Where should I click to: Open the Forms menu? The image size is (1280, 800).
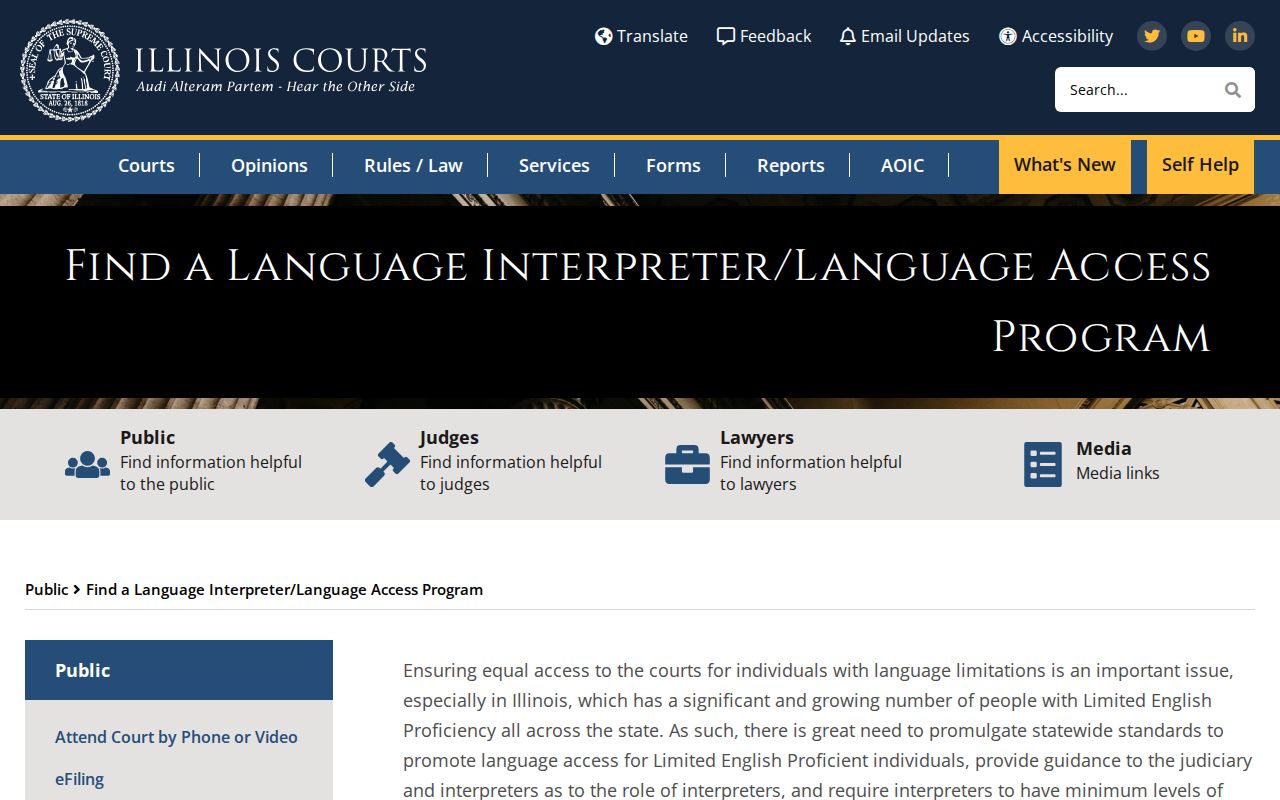[673, 166]
